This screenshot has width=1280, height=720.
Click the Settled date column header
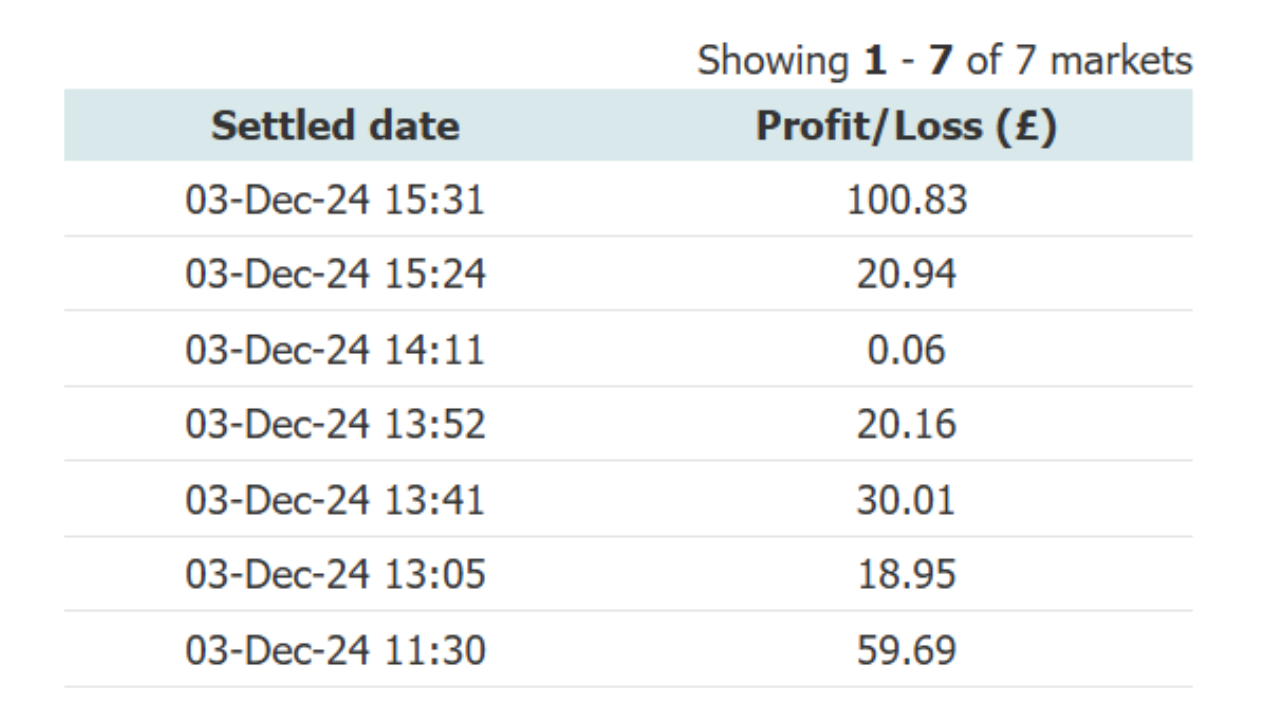(335, 126)
